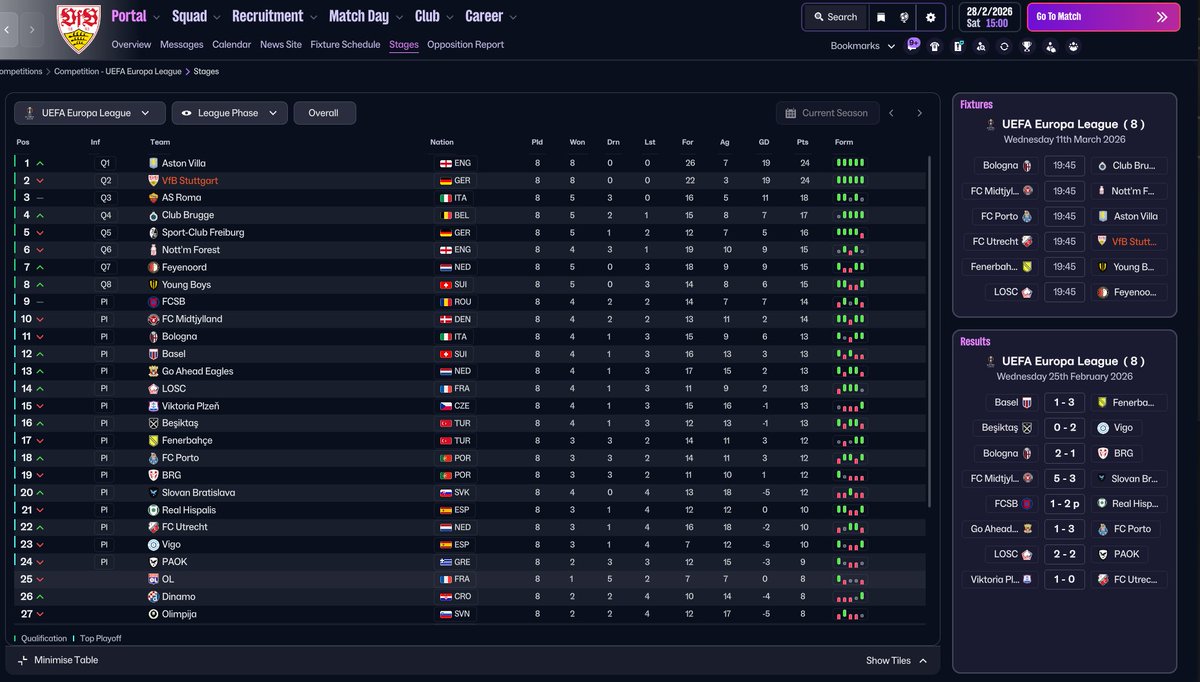Open the Basel 1 - 3 result score
The height and width of the screenshot is (682, 1200).
tap(1064, 402)
